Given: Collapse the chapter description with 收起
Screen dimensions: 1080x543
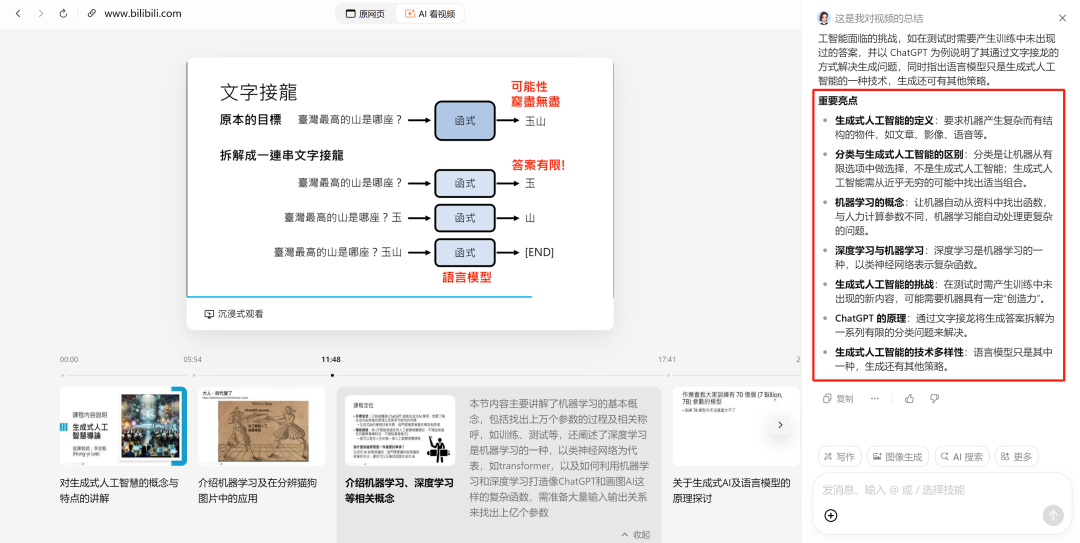Looking at the screenshot, I should pyautogui.click(x=635, y=535).
